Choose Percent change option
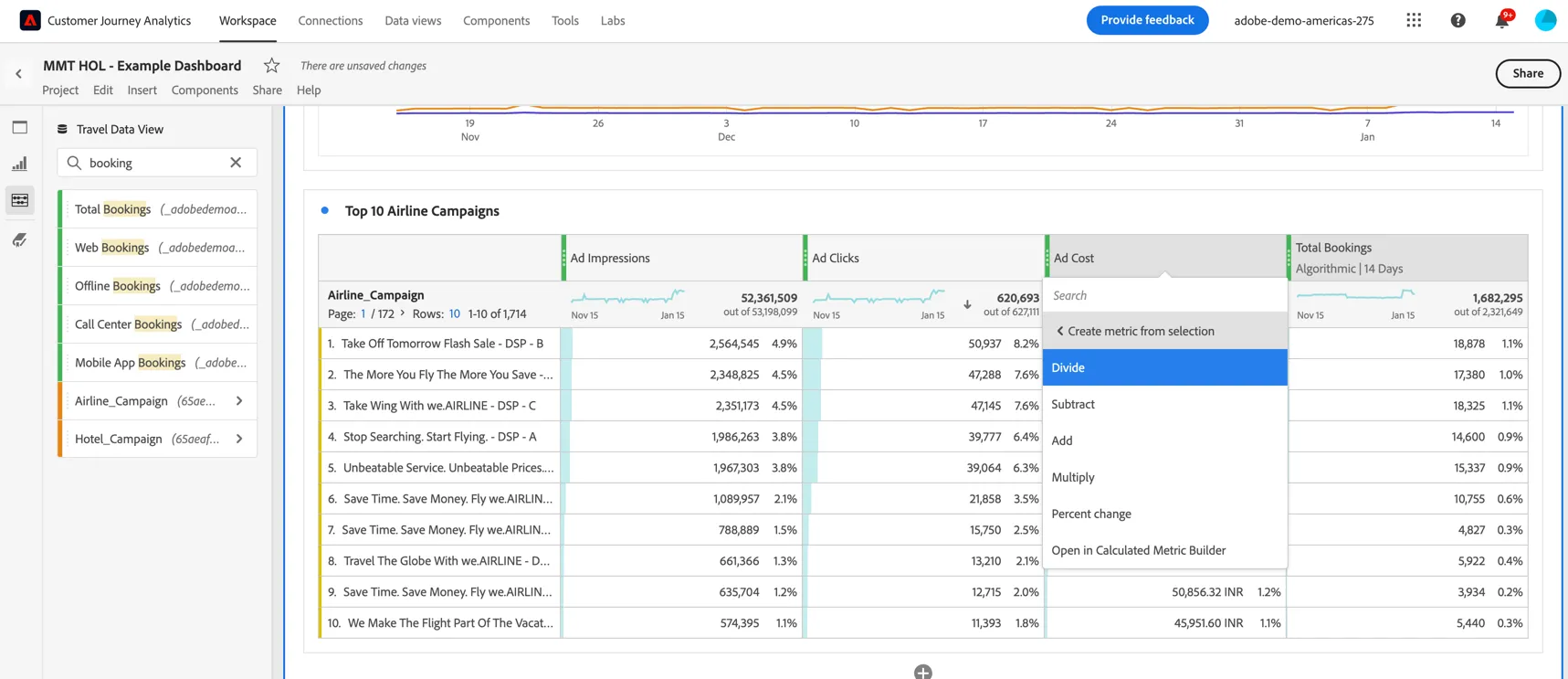The image size is (1568, 679). tap(1164, 514)
